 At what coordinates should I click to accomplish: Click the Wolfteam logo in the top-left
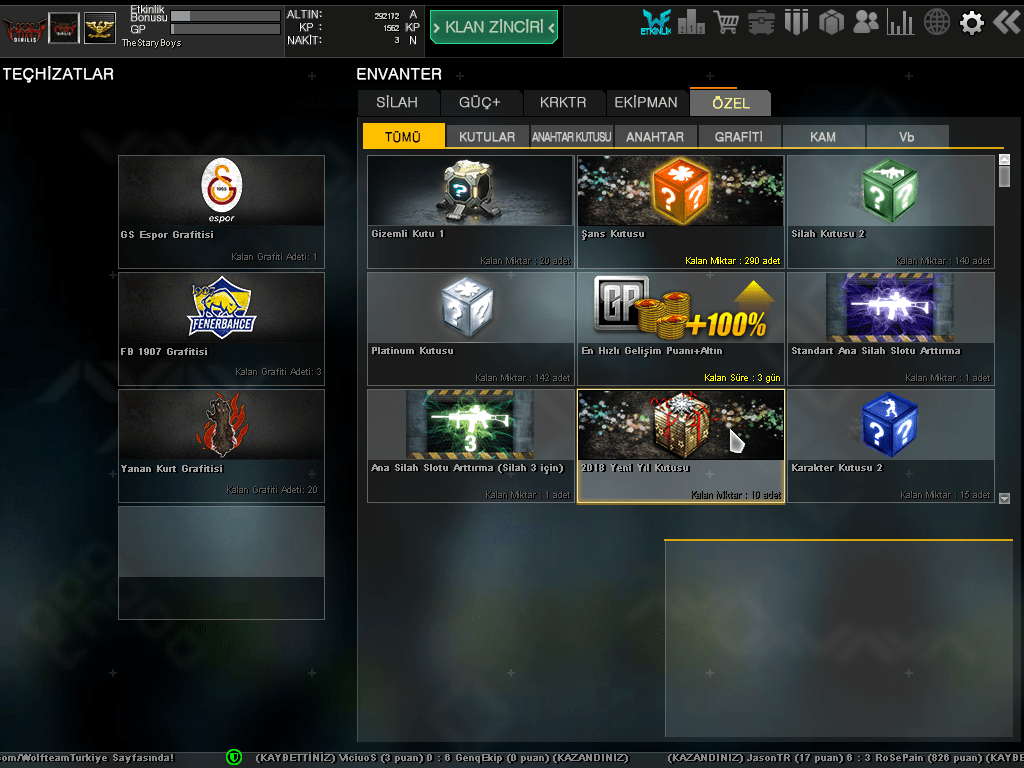coord(24,29)
